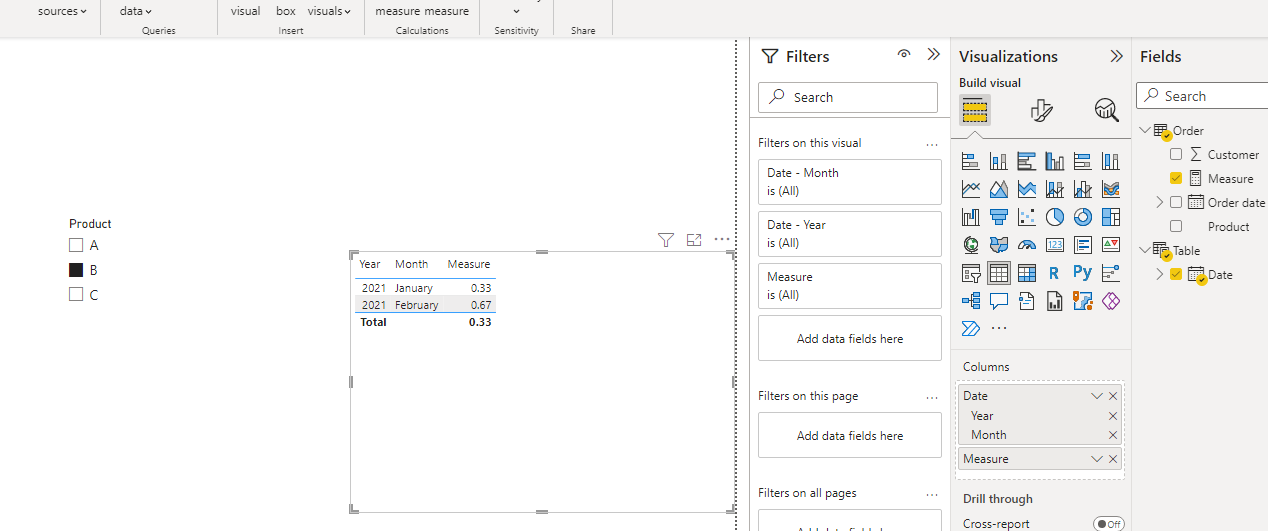The width and height of the screenshot is (1268, 531).
Task: Collapse the Visualizations pane
Action: tap(1116, 56)
